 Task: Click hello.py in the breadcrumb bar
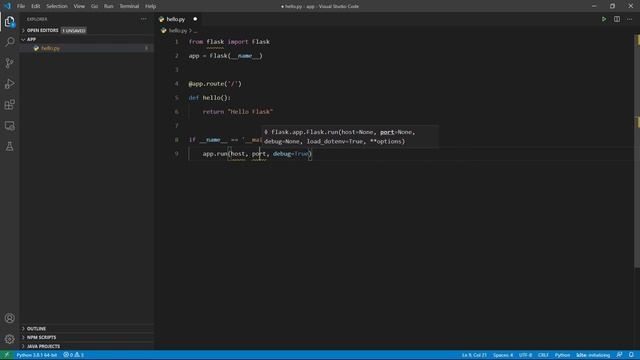[x=178, y=31]
